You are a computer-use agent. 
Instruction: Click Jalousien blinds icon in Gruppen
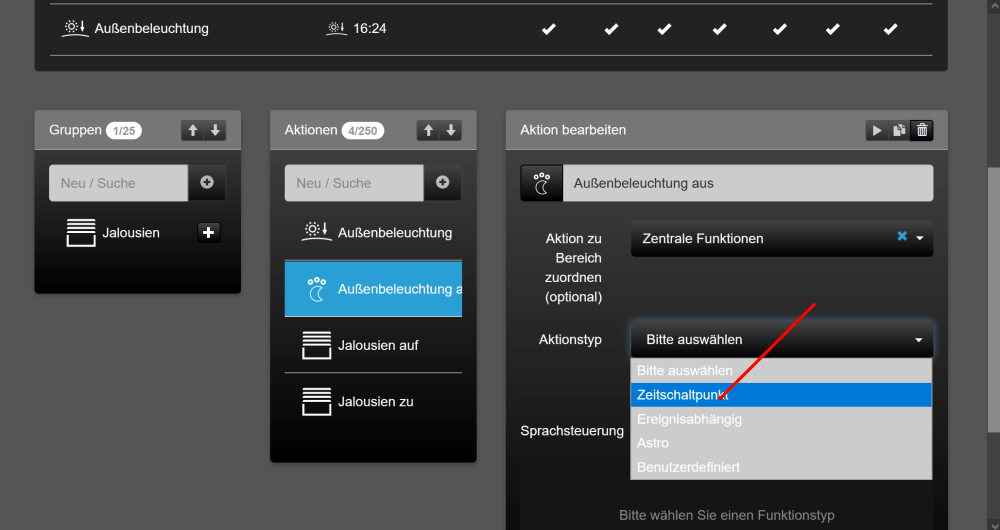tap(81, 233)
